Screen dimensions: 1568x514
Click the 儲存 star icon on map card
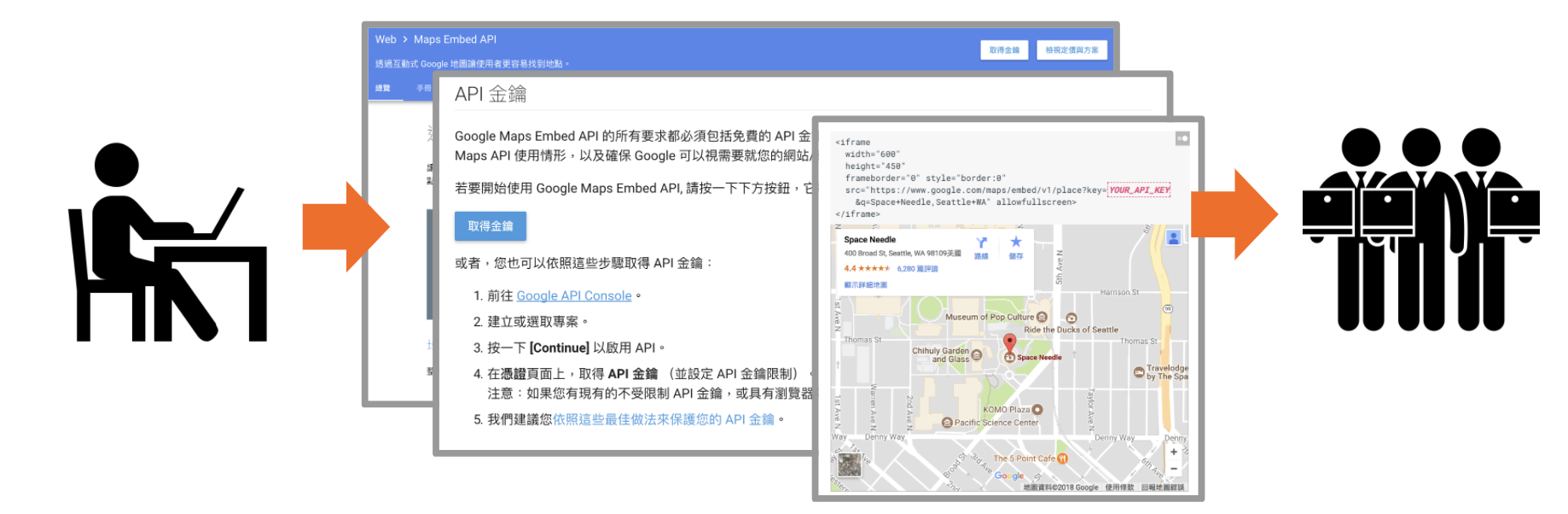point(1016,248)
